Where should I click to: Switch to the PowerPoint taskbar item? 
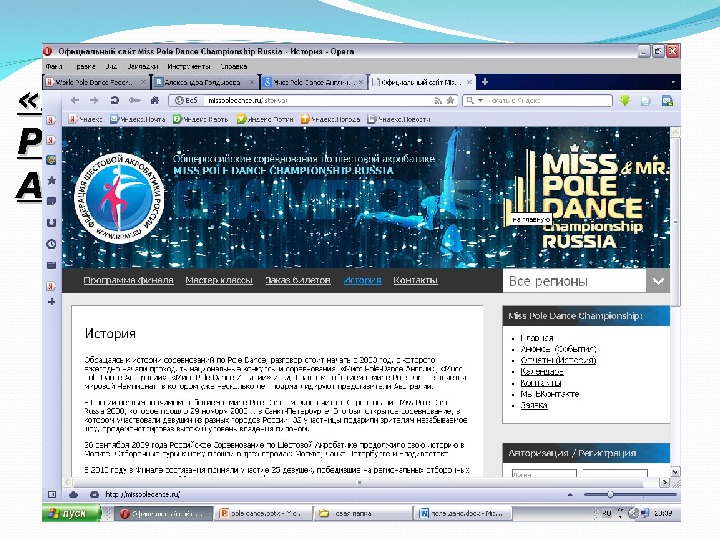click(264, 513)
